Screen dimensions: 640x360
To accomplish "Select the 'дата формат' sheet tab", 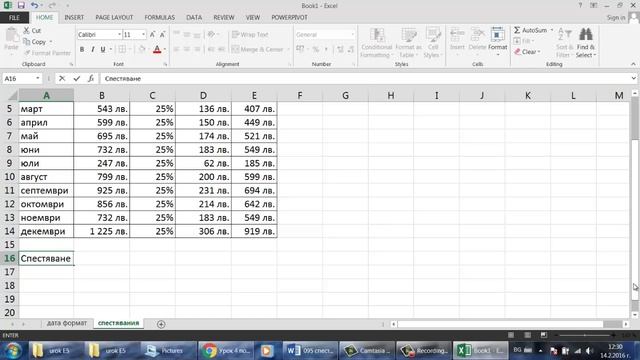I will [x=67, y=323].
